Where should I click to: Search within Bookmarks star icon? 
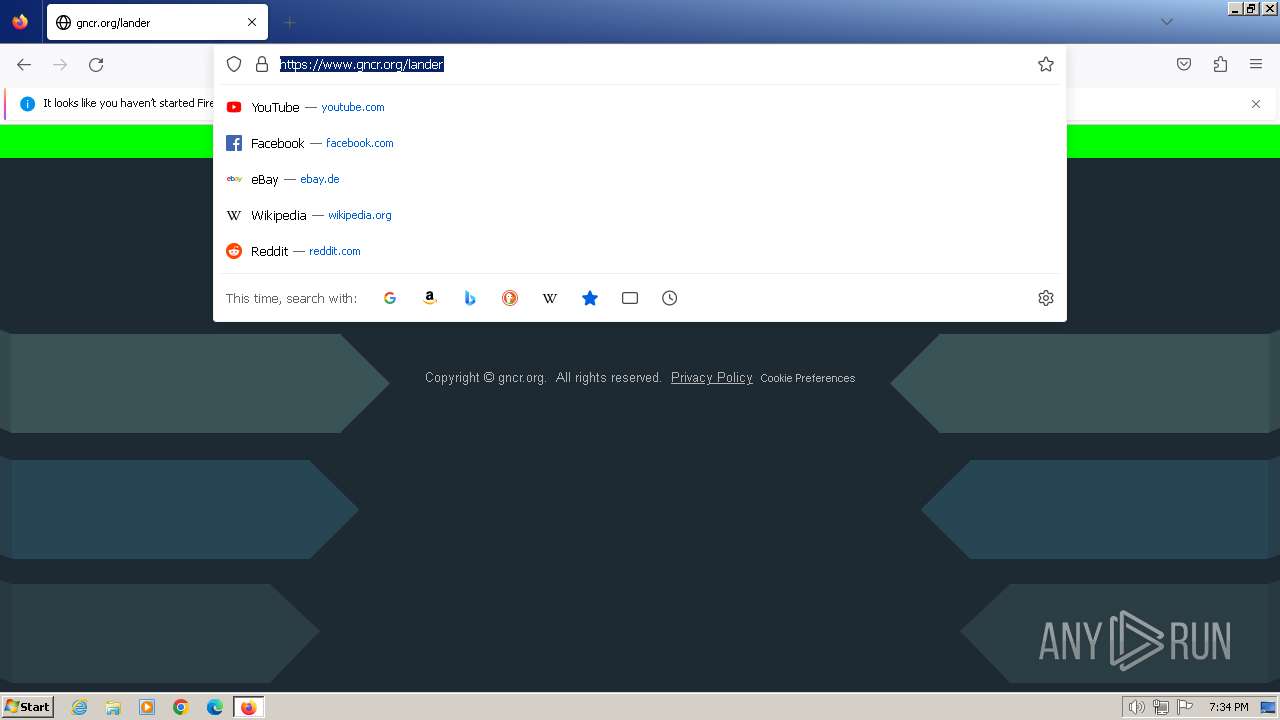pyautogui.click(x=590, y=298)
